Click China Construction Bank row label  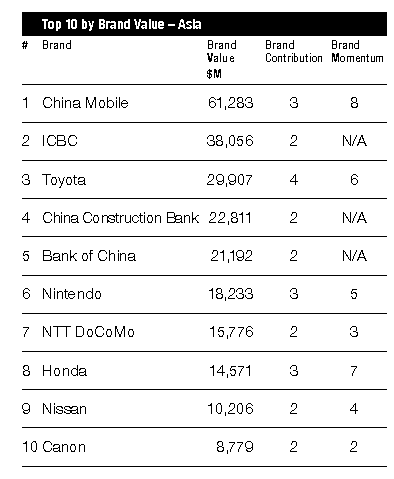[120, 218]
